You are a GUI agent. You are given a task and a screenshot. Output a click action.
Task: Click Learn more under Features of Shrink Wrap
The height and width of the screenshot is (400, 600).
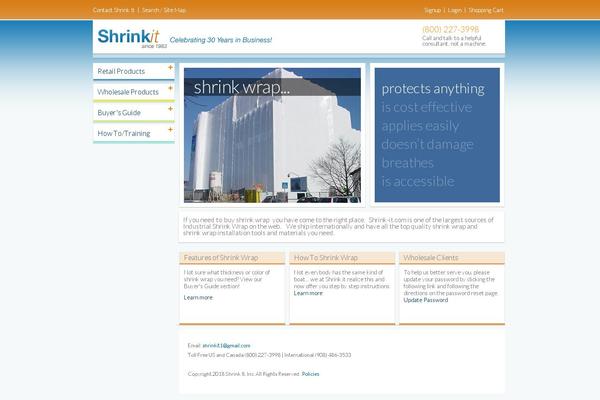point(198,297)
